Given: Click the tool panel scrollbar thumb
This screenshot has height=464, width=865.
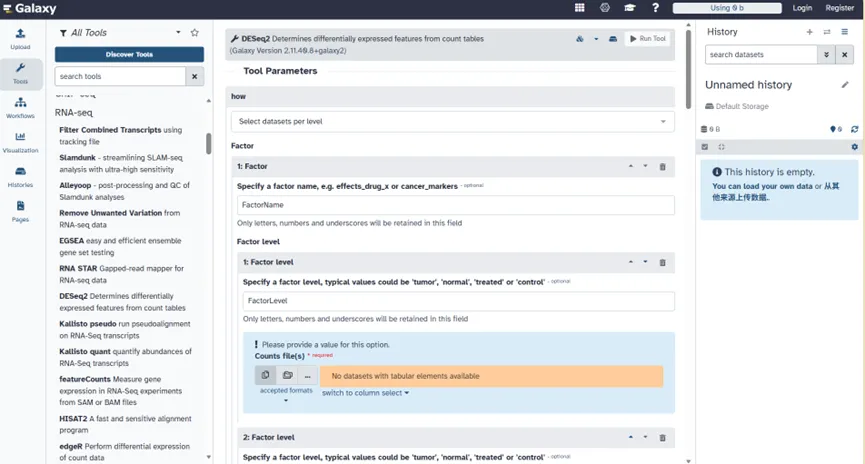Looking at the screenshot, I should [209, 143].
